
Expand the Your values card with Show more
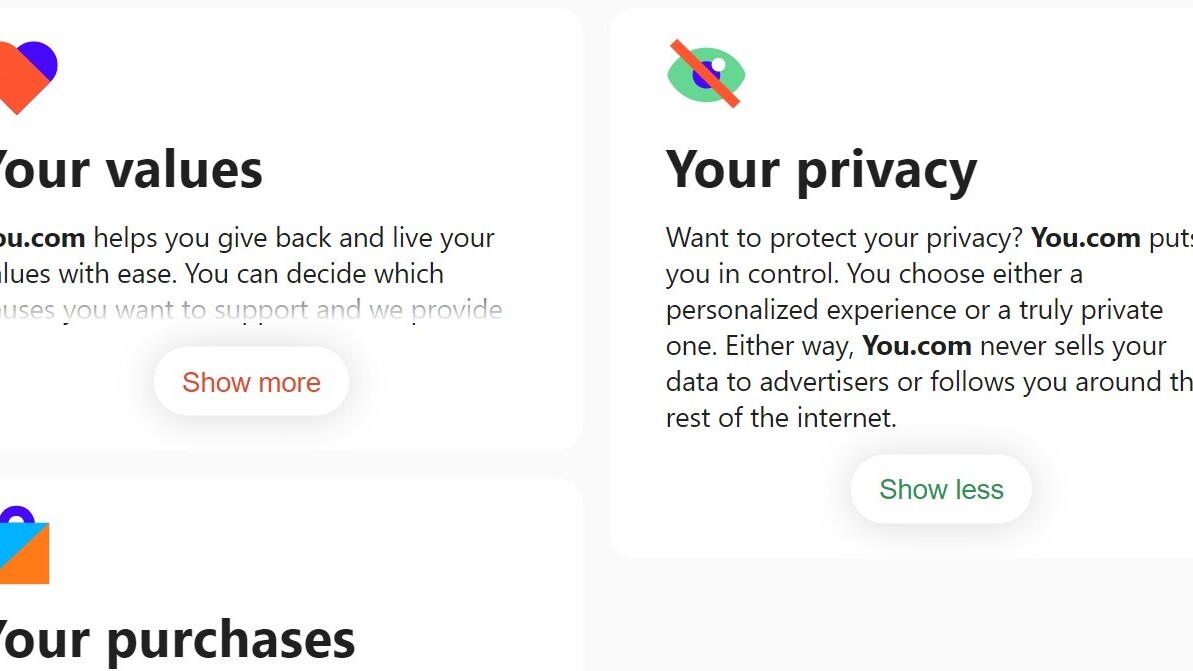point(251,382)
